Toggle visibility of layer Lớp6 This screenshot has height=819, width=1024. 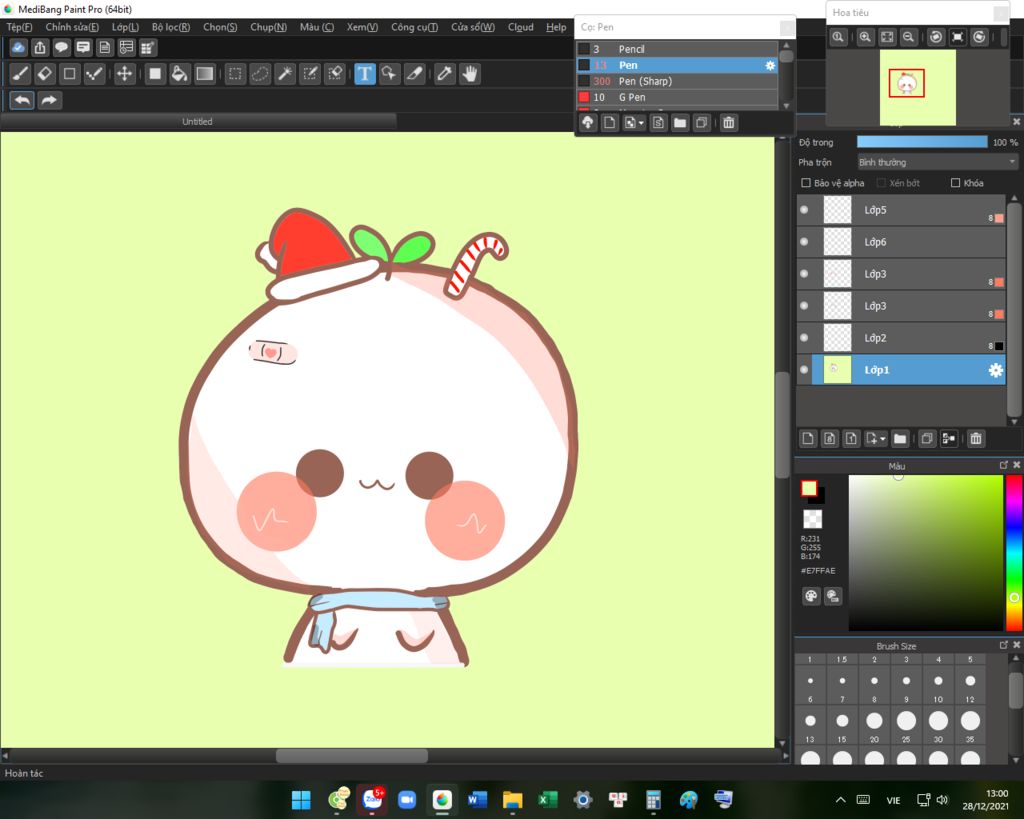pos(804,242)
